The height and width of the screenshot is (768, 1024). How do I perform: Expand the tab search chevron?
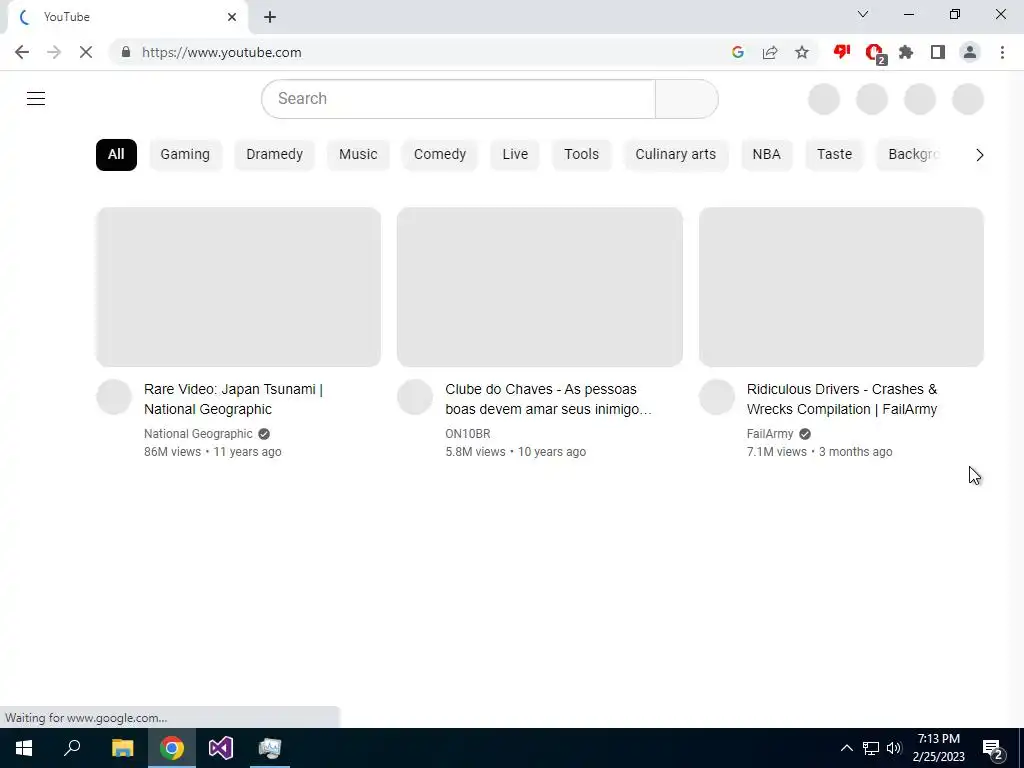863,14
